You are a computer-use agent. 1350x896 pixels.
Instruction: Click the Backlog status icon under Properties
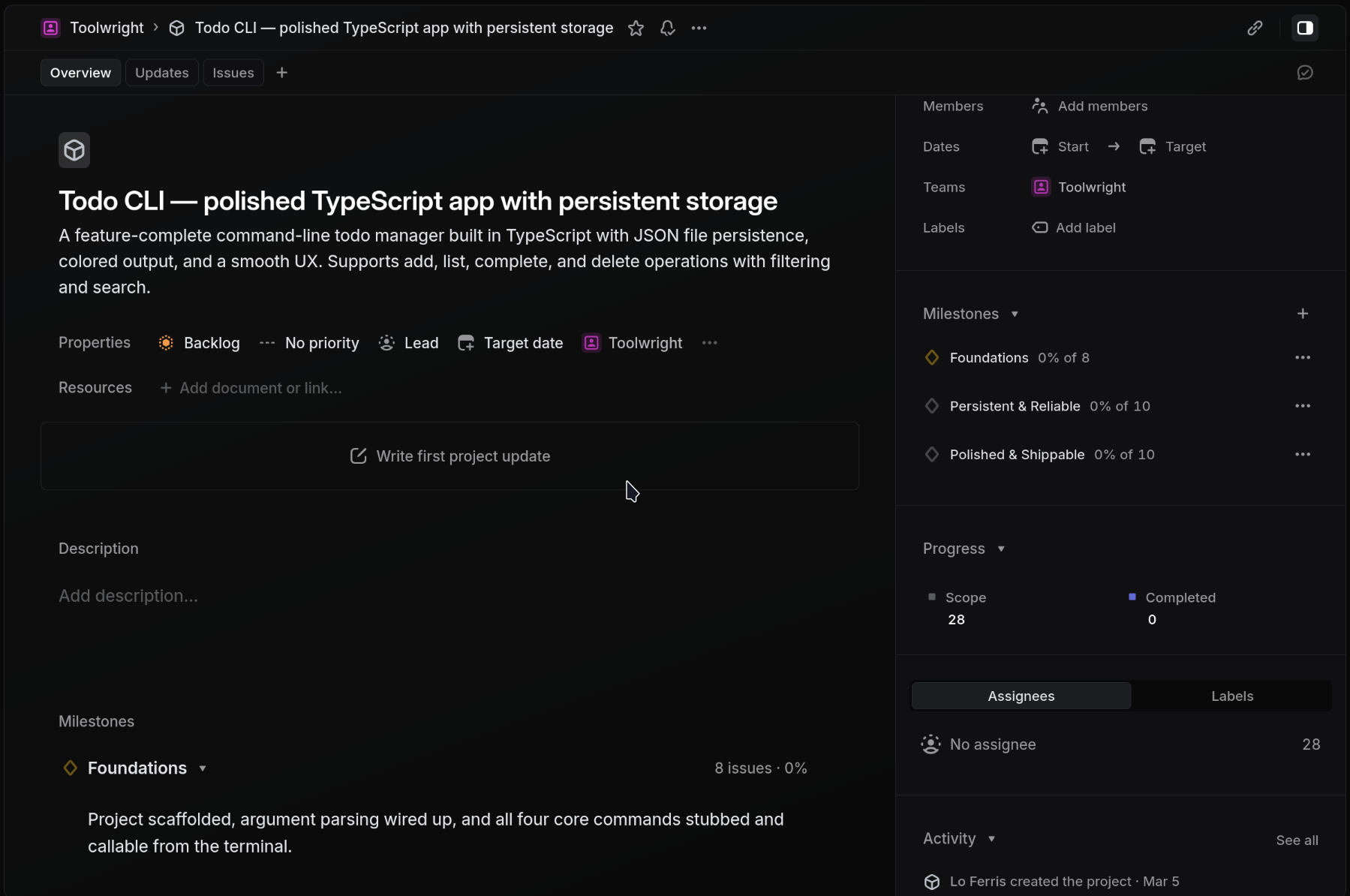point(165,343)
